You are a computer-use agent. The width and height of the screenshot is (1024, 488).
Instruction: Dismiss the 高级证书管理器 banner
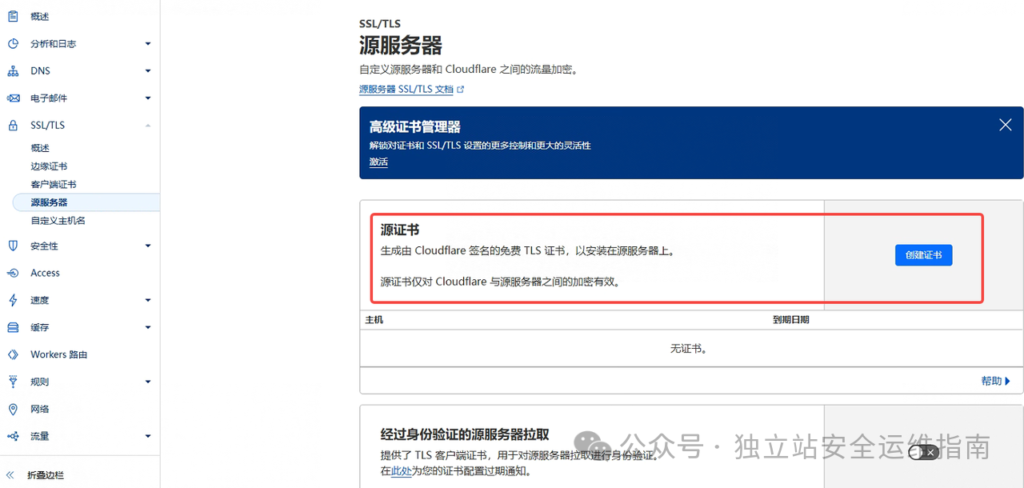(1005, 125)
